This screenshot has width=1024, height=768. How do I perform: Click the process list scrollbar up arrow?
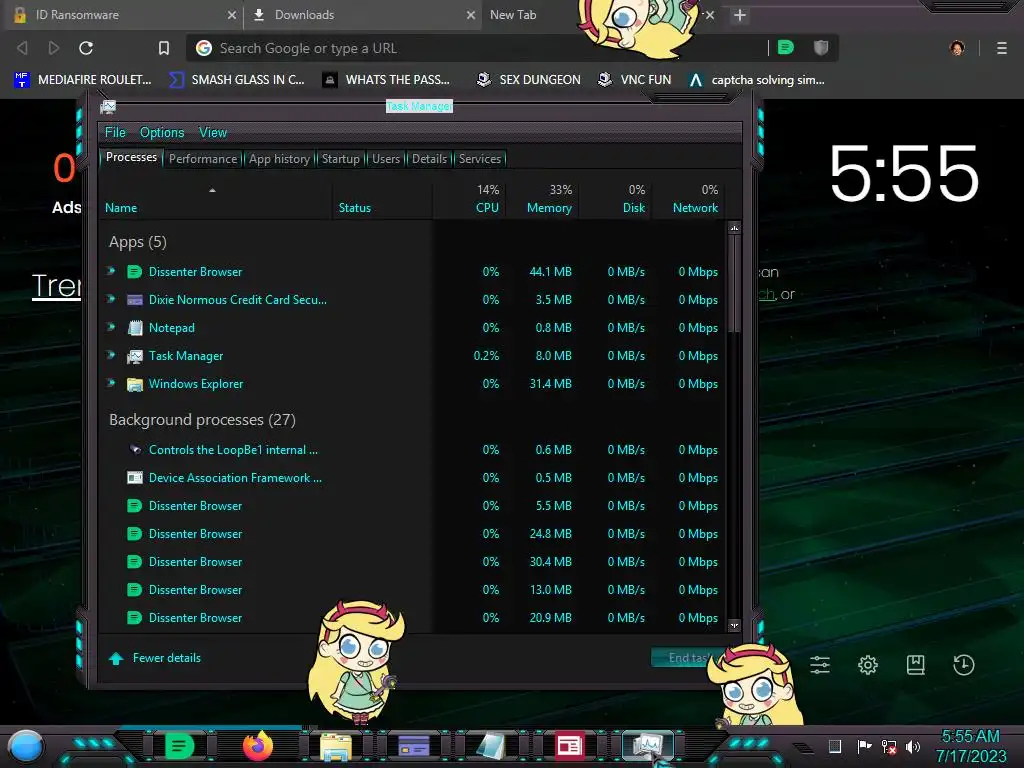pyautogui.click(x=734, y=228)
